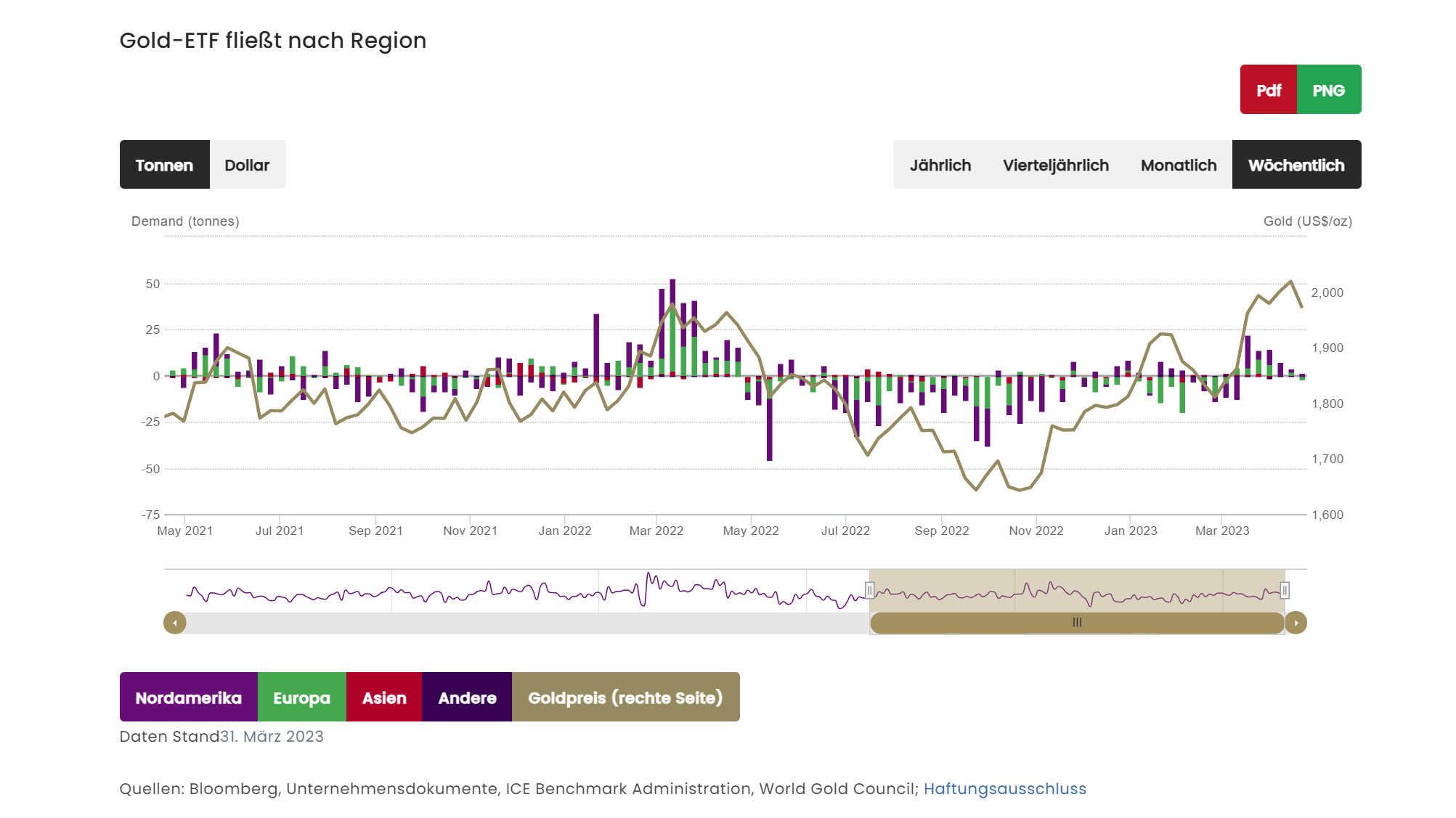Image resolution: width=1456 pixels, height=818 pixels.
Task: Click the 'Gold (US$/oz)' axis title
Action: [x=1308, y=221]
